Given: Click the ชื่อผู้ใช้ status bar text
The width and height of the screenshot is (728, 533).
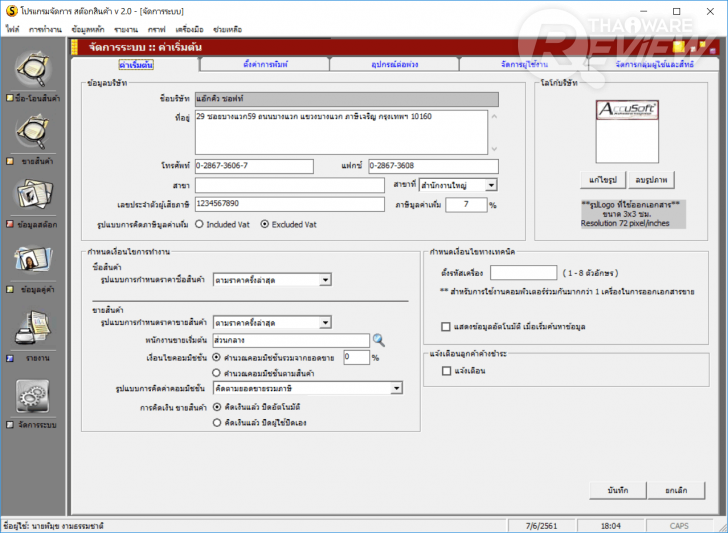Looking at the screenshot, I should point(53,526).
